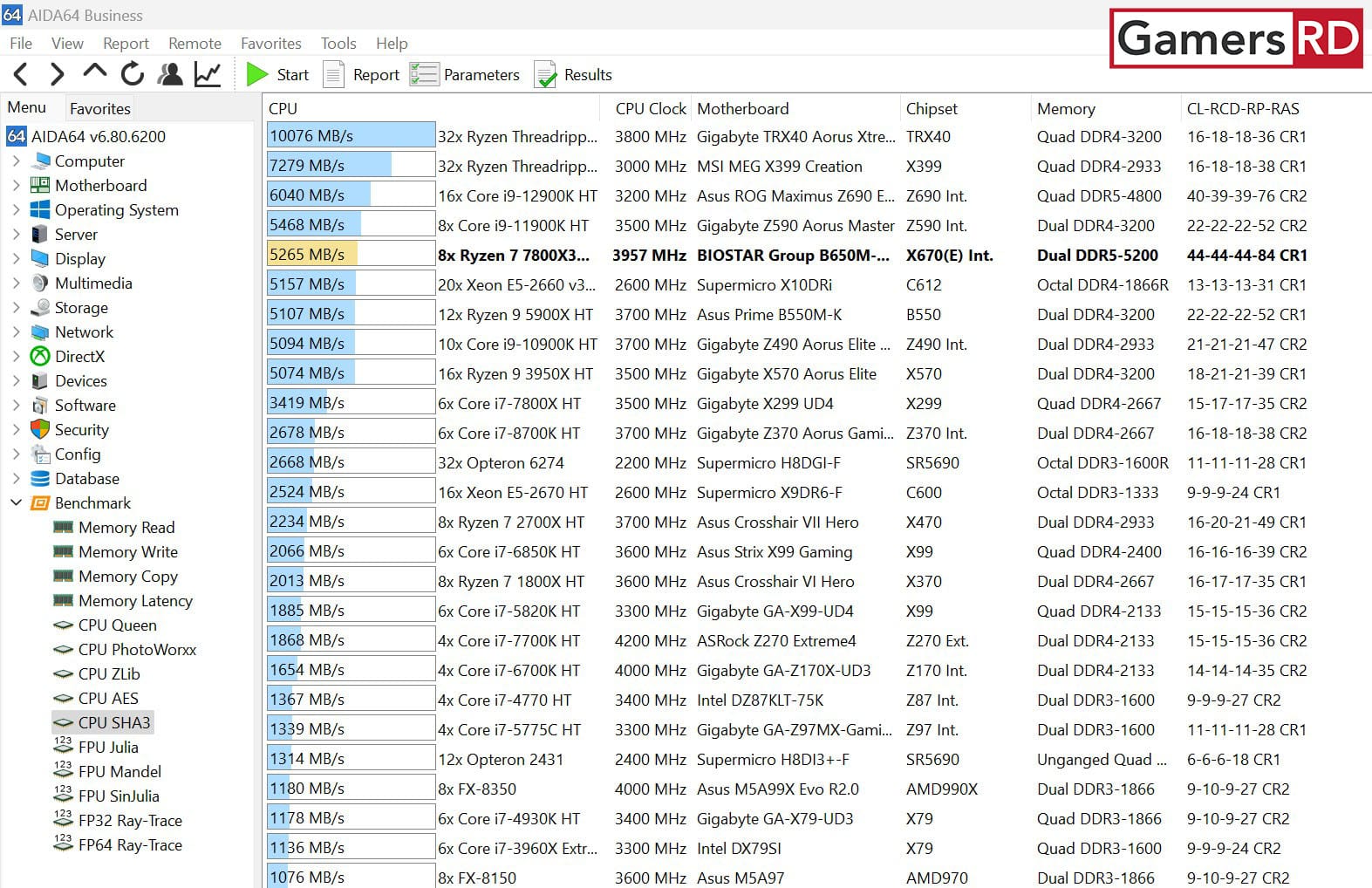Click the Memory Latency benchmark icon
Image resolution: width=1372 pixels, height=888 pixels.
click(63, 601)
